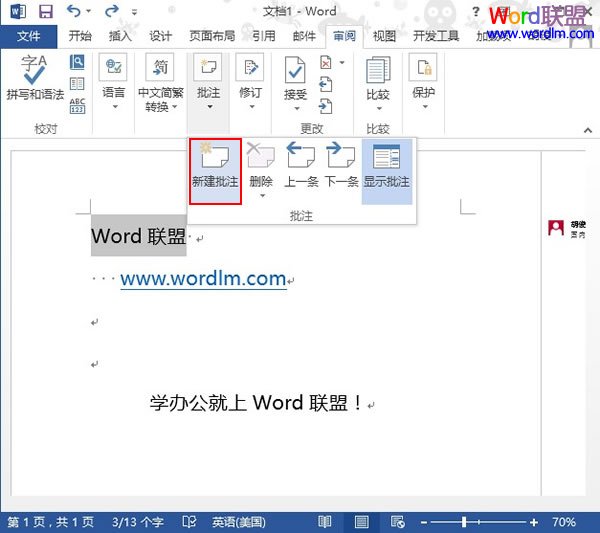Click the comment author avatar in margin
Screen dimensions: 600x533
point(556,228)
